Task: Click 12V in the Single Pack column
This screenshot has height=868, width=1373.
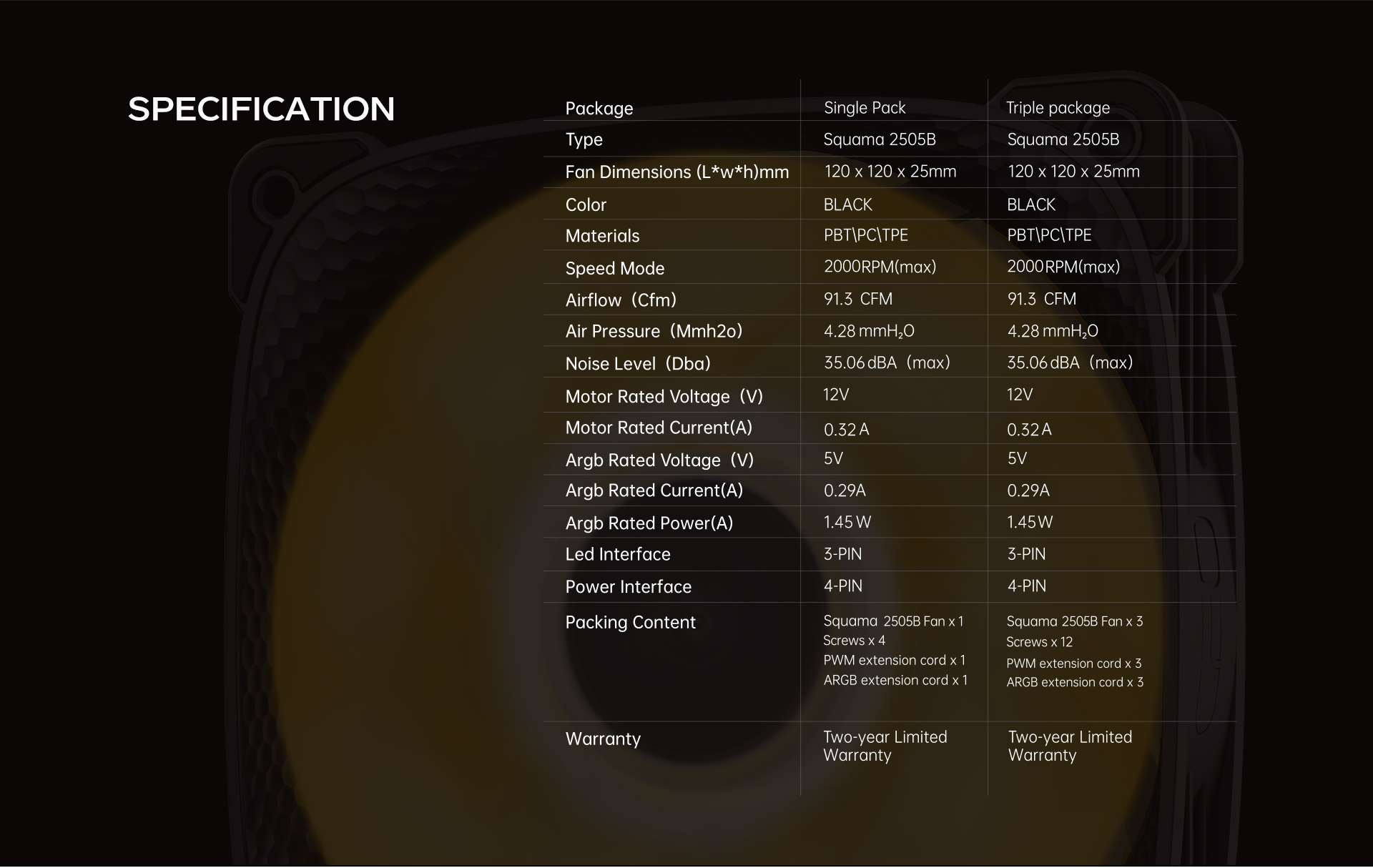Action: point(836,395)
